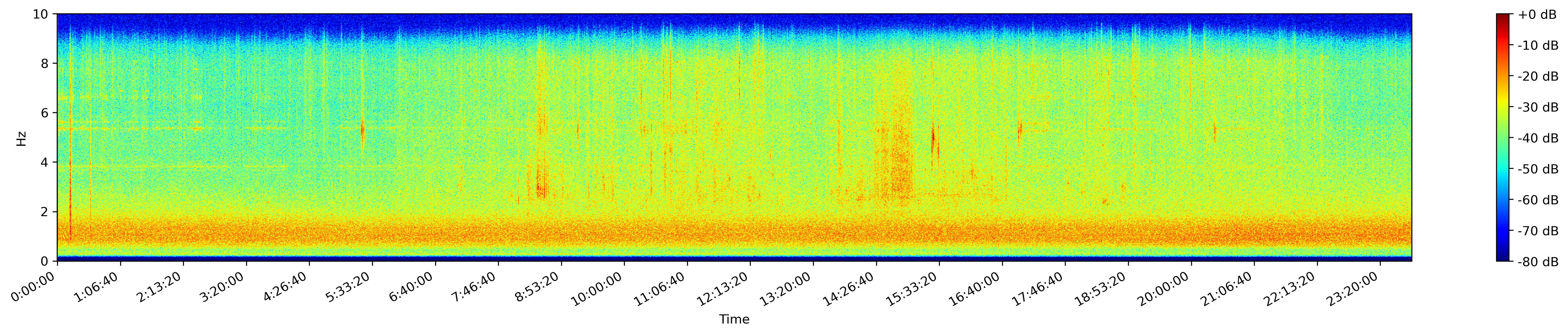Click the -80 dB colorbar label
This screenshot has width=1568, height=335.
coord(1538,262)
